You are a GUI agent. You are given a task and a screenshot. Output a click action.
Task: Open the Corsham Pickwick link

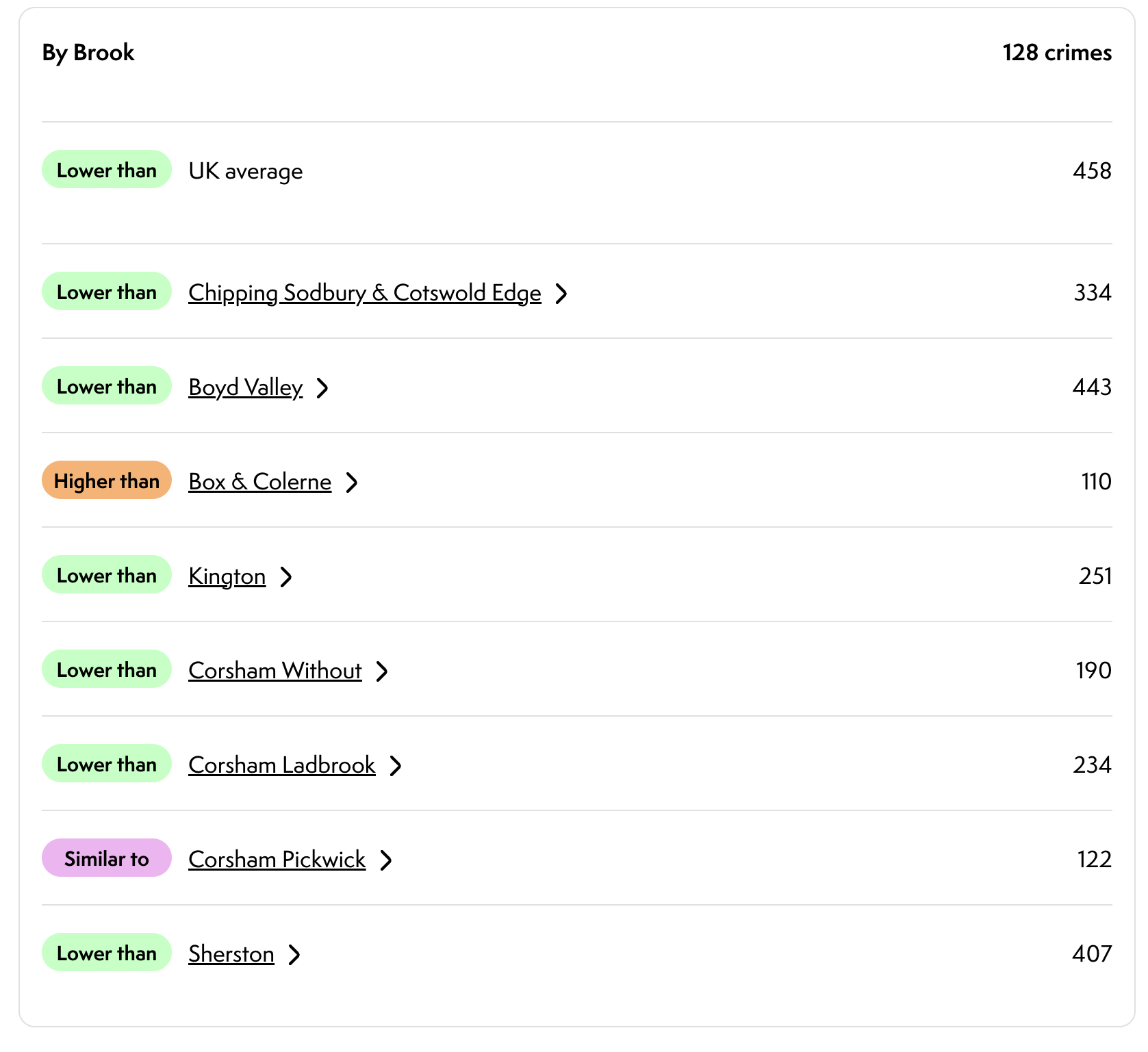point(277,860)
